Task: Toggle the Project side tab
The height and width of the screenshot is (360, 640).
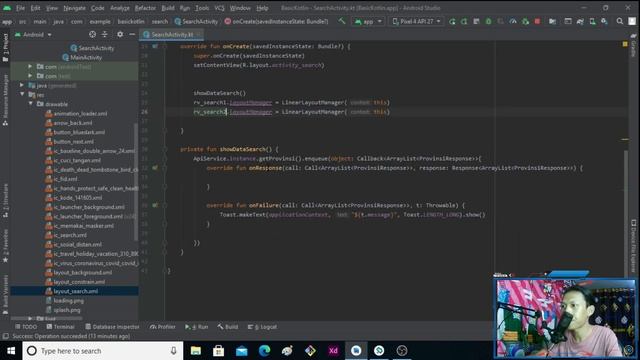Action: [x=5, y=47]
